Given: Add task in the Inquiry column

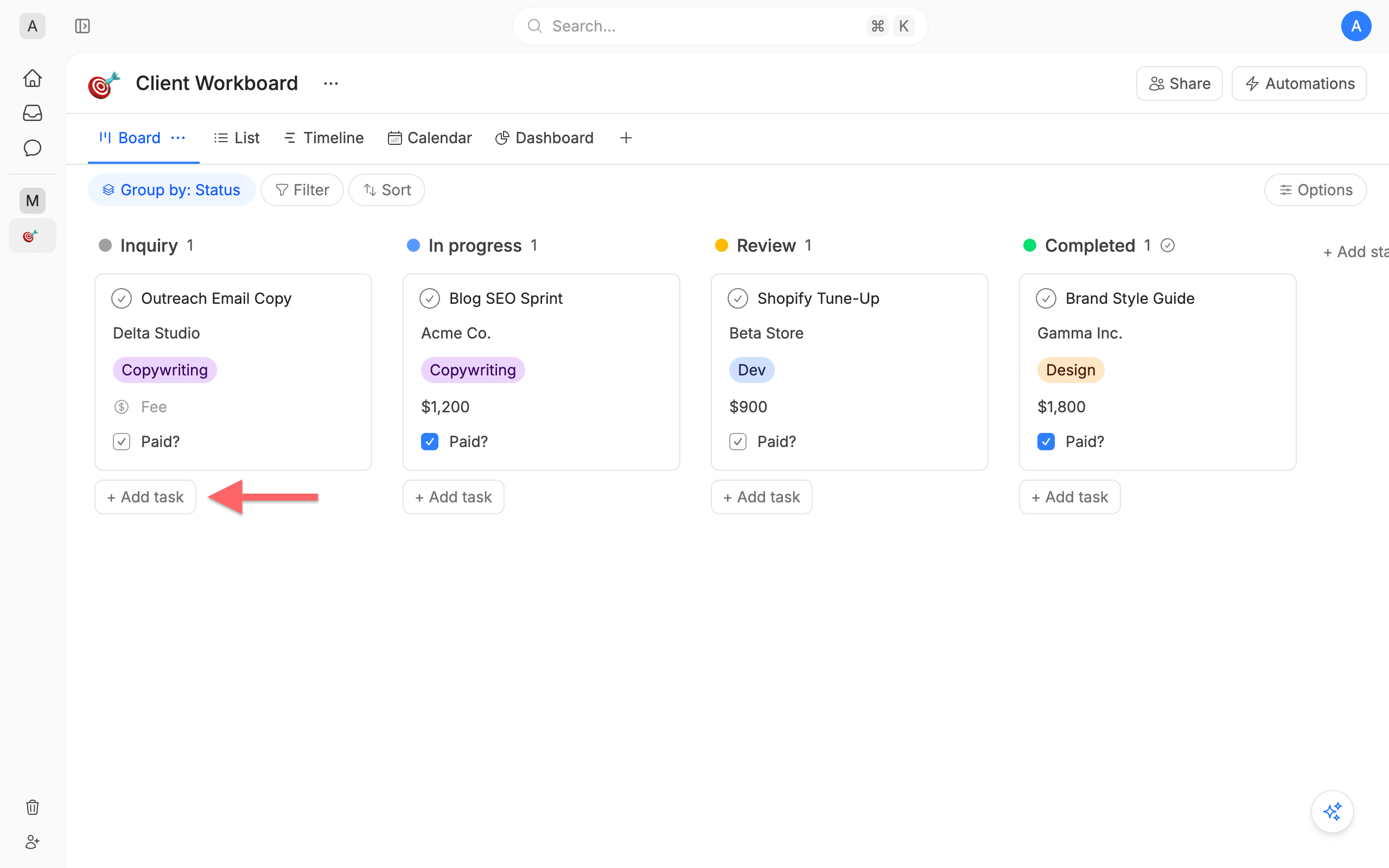Looking at the screenshot, I should (x=145, y=497).
